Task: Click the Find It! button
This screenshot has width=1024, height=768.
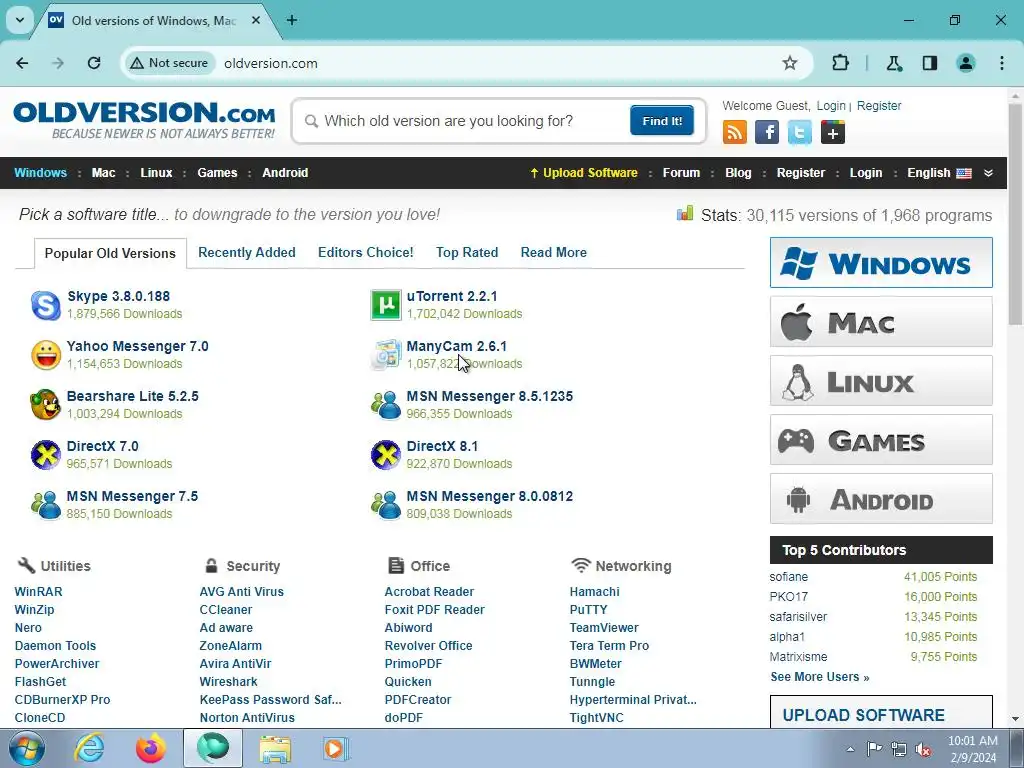Action: [662, 121]
